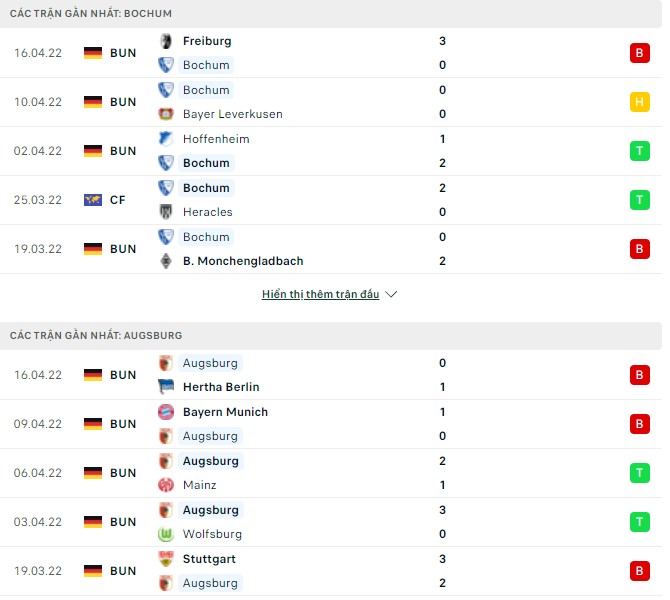Open the 'Hiển thị thêm trận đấu' link
Image resolution: width=670 pixels, height=600 pixels.
[x=320, y=295]
